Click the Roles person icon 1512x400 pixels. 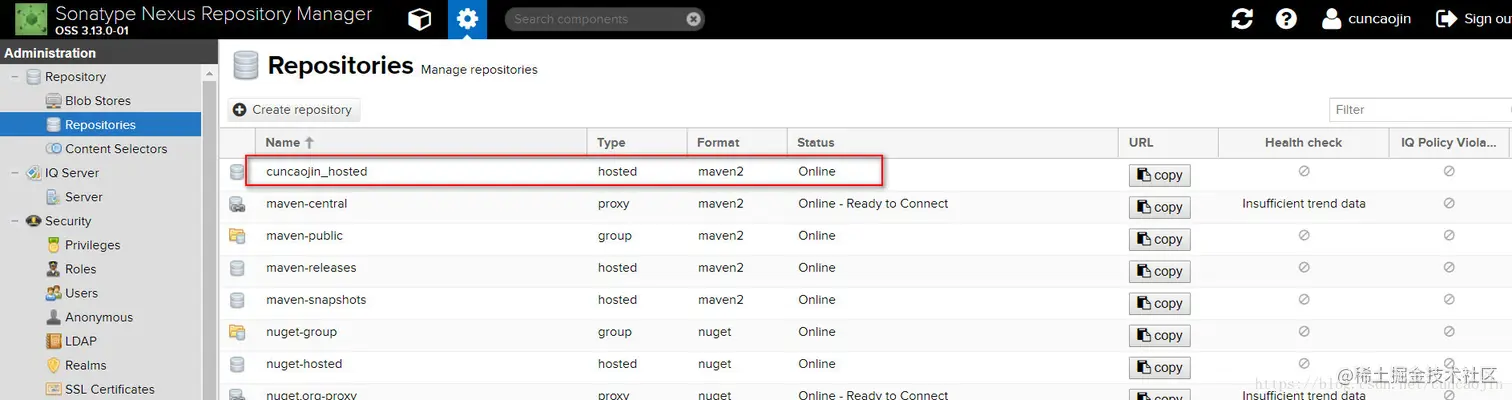(x=54, y=269)
